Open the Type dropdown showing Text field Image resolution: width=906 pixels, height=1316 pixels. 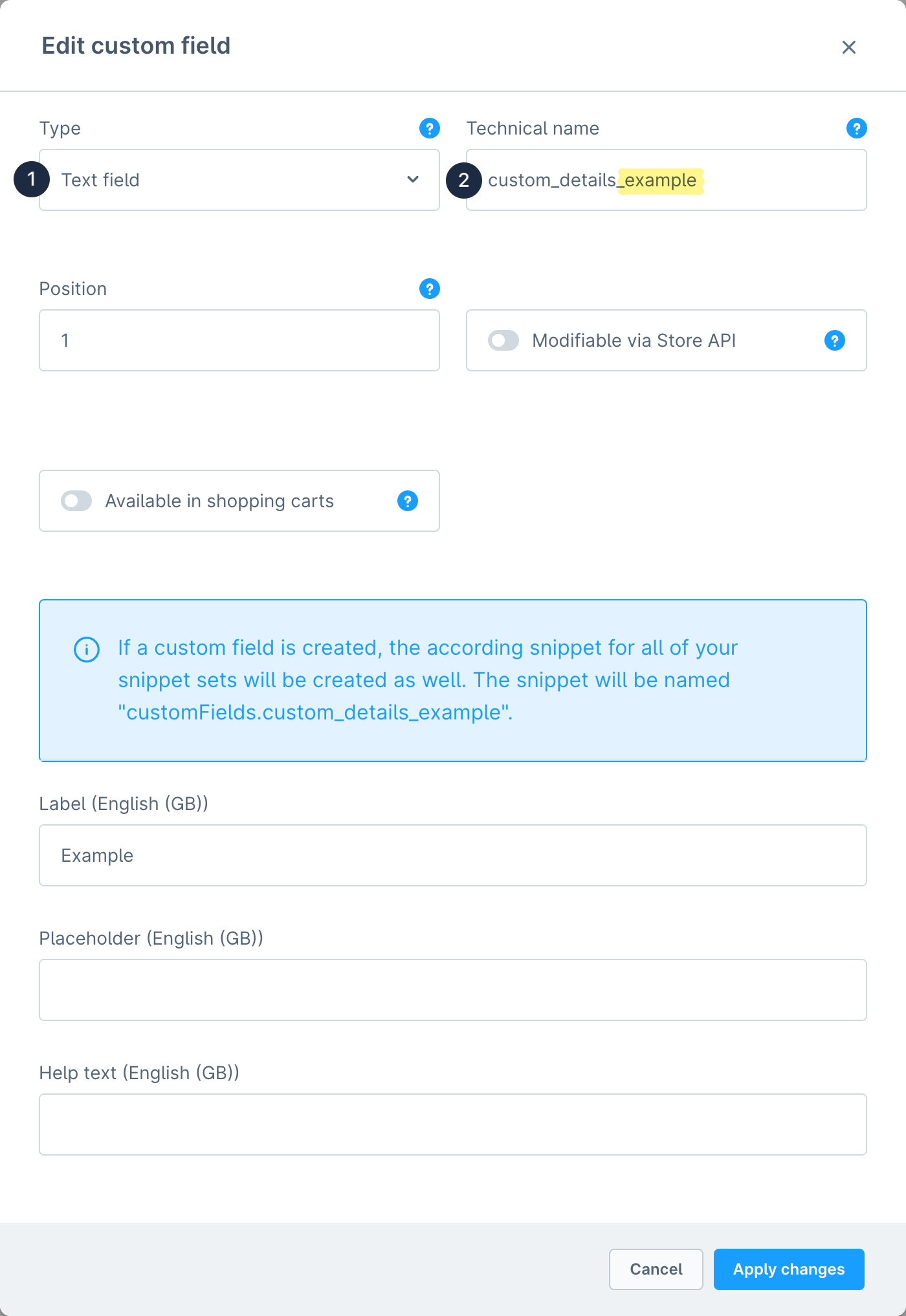(x=226, y=180)
